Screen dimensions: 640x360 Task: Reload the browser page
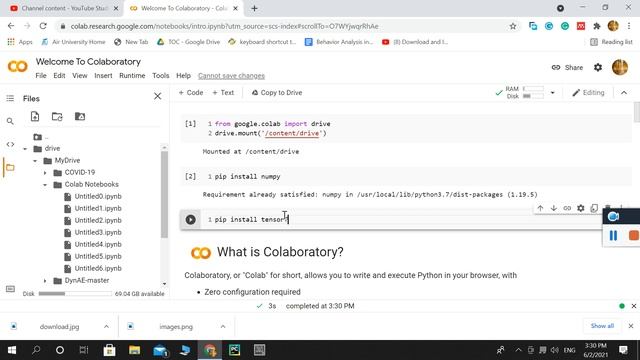pyautogui.click(x=43, y=26)
